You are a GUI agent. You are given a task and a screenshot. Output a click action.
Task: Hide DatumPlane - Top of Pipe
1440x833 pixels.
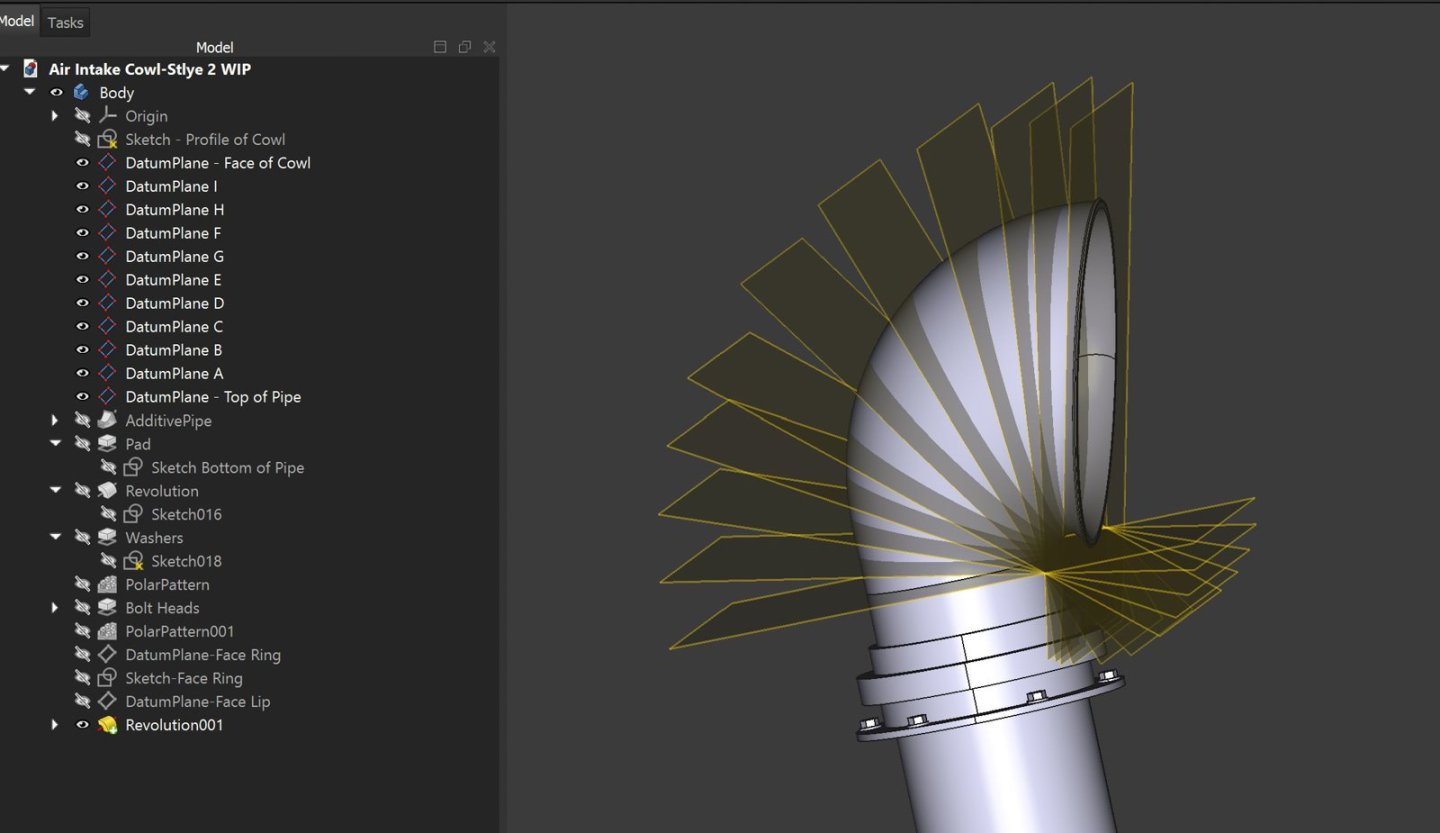[x=83, y=396]
